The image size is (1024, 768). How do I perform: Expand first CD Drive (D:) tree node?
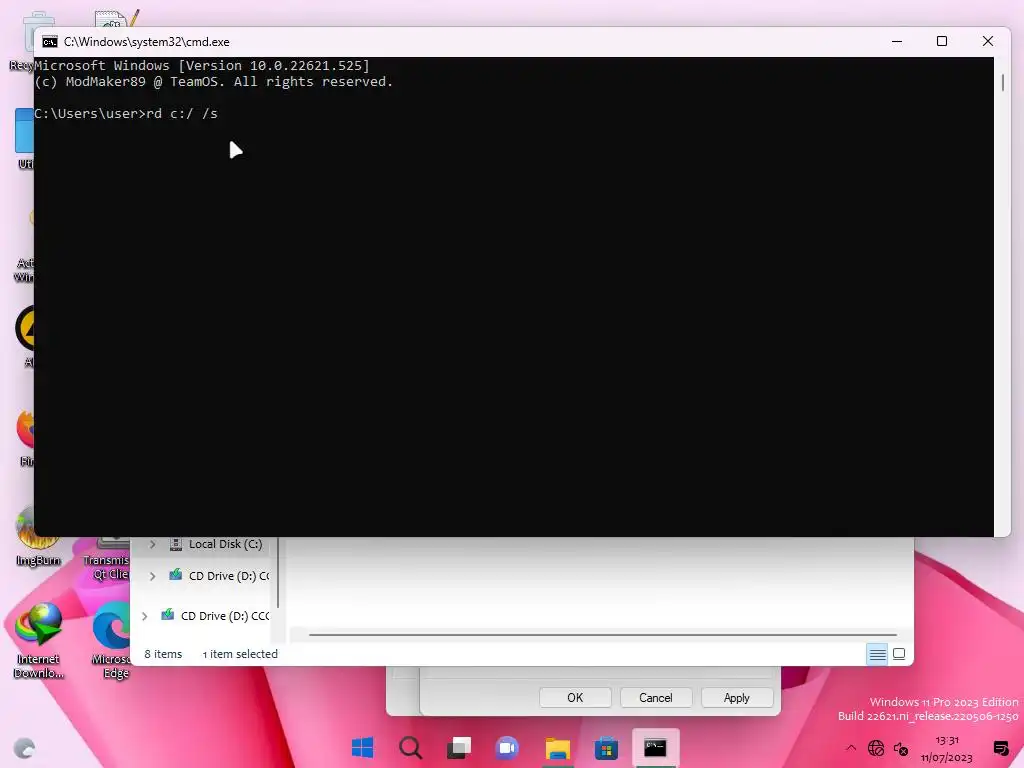tap(152, 576)
